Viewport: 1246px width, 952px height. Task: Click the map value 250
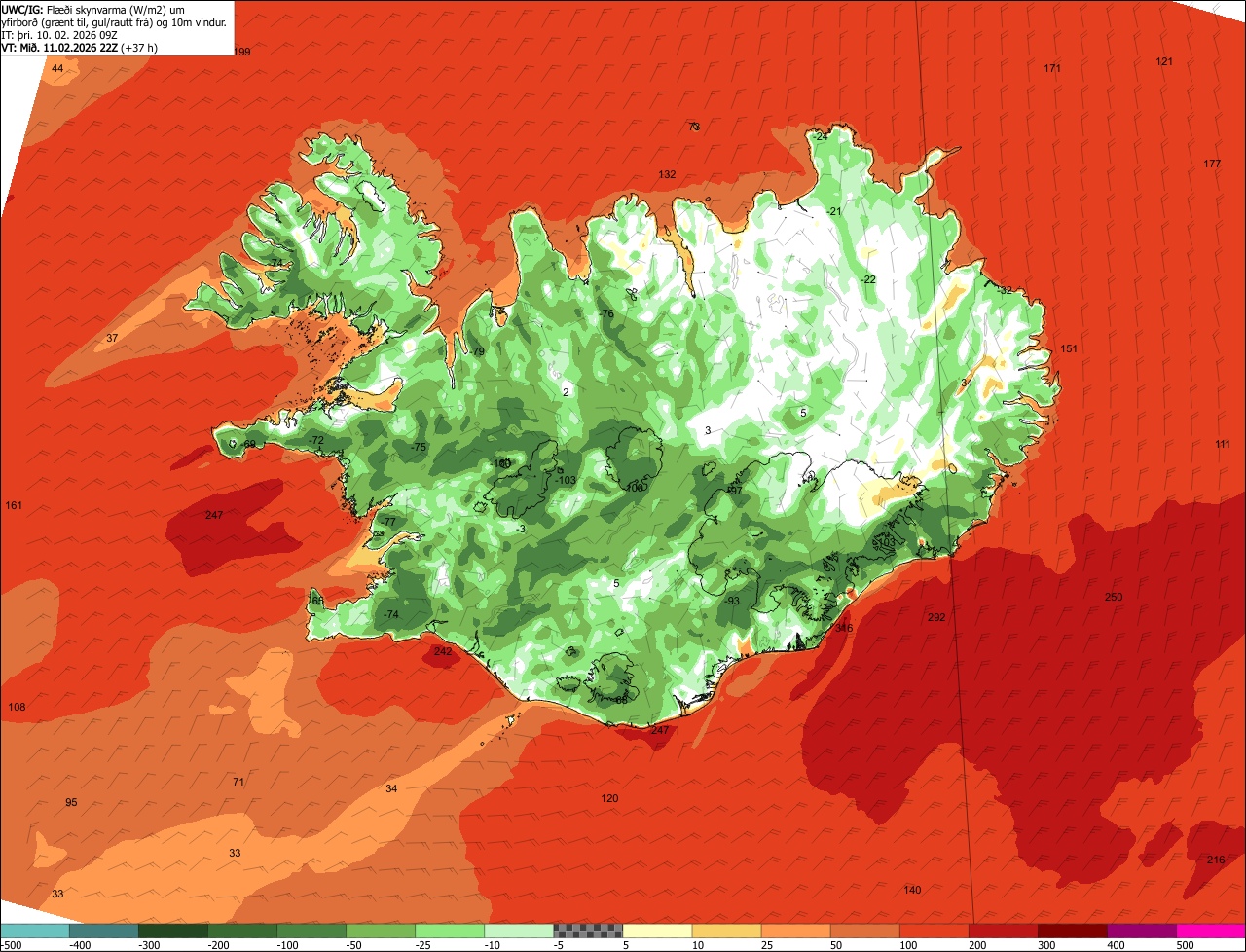1114,597
